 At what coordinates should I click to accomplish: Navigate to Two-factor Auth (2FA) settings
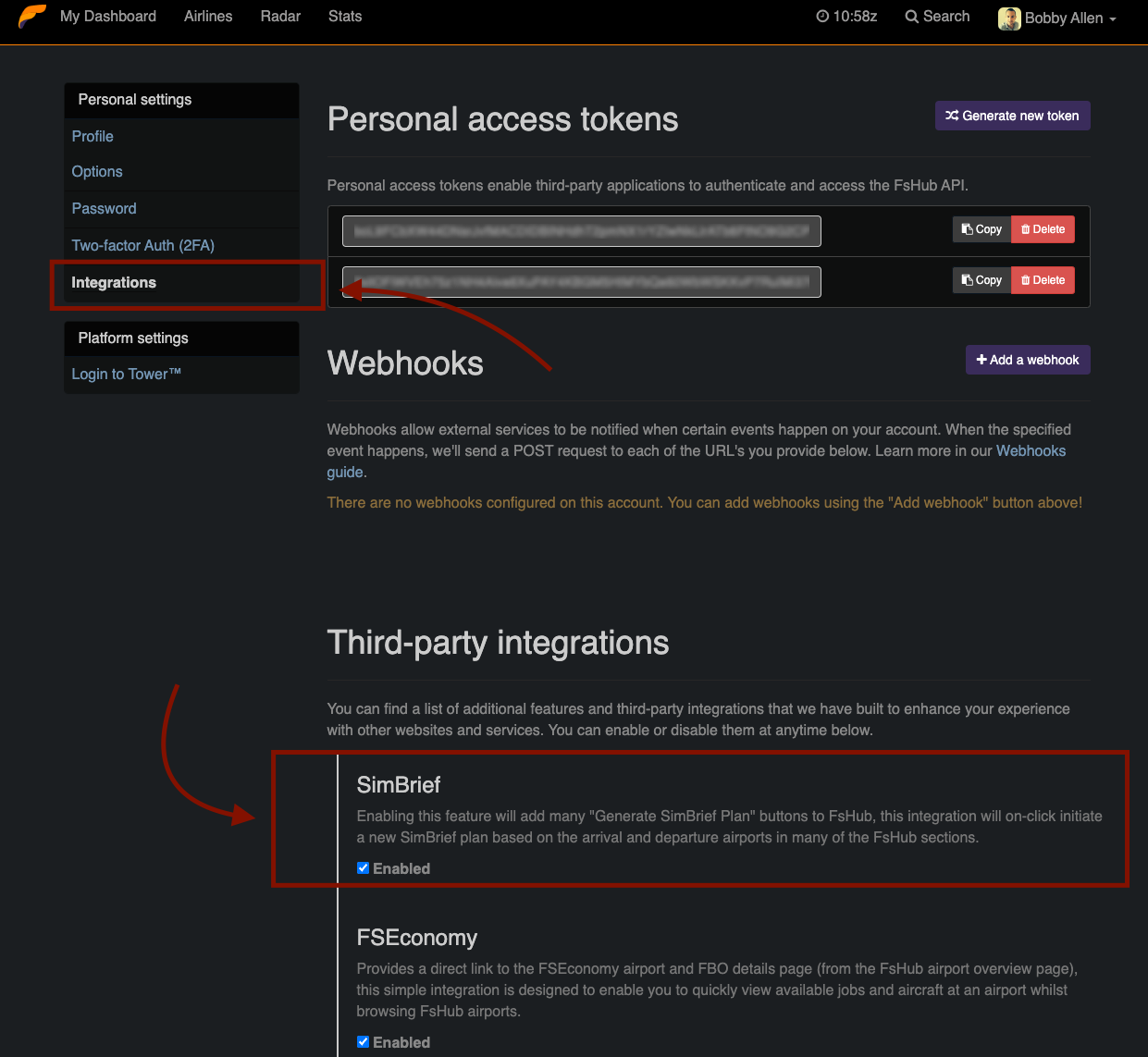142,245
